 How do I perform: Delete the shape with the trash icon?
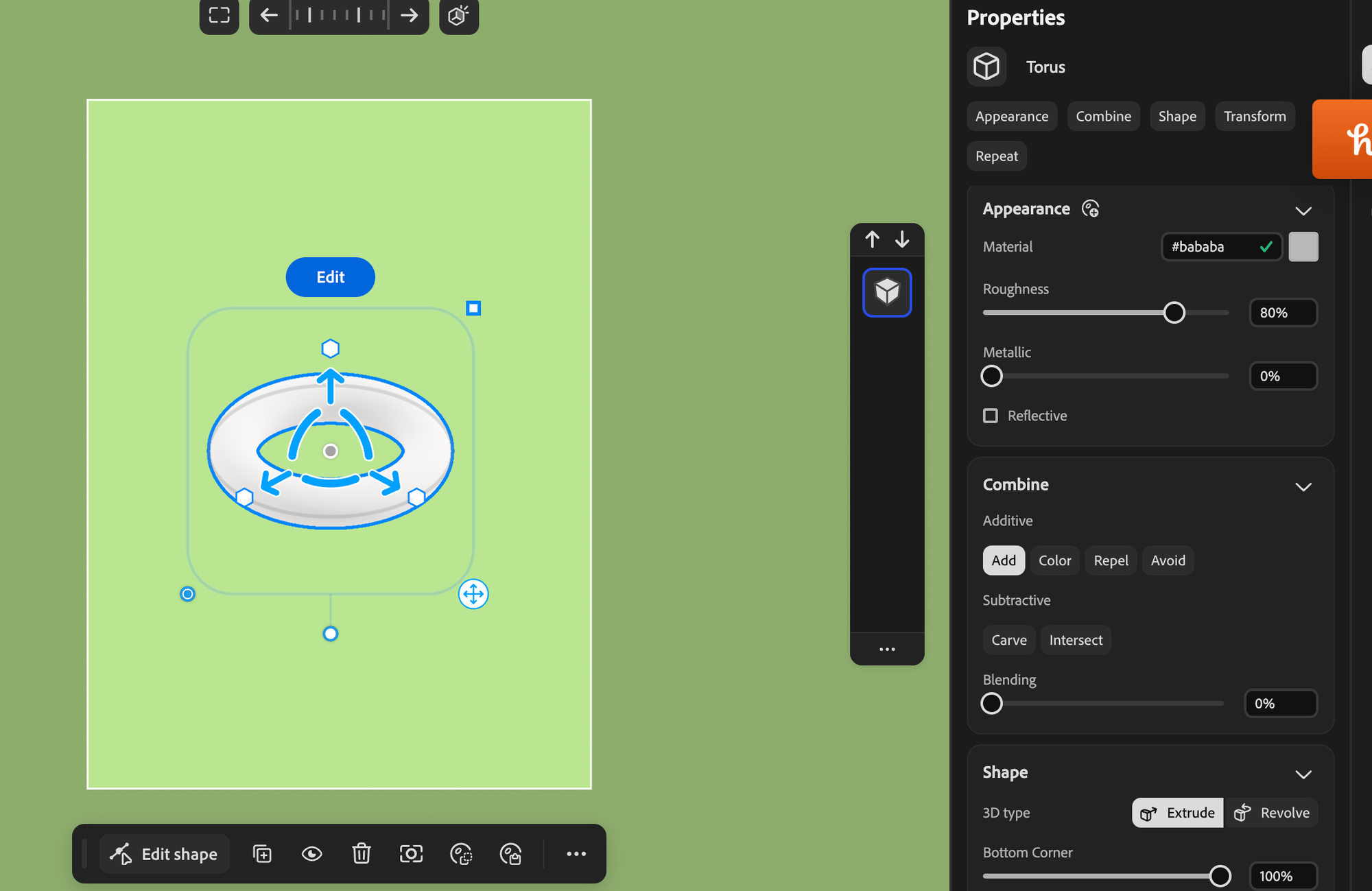tap(362, 854)
